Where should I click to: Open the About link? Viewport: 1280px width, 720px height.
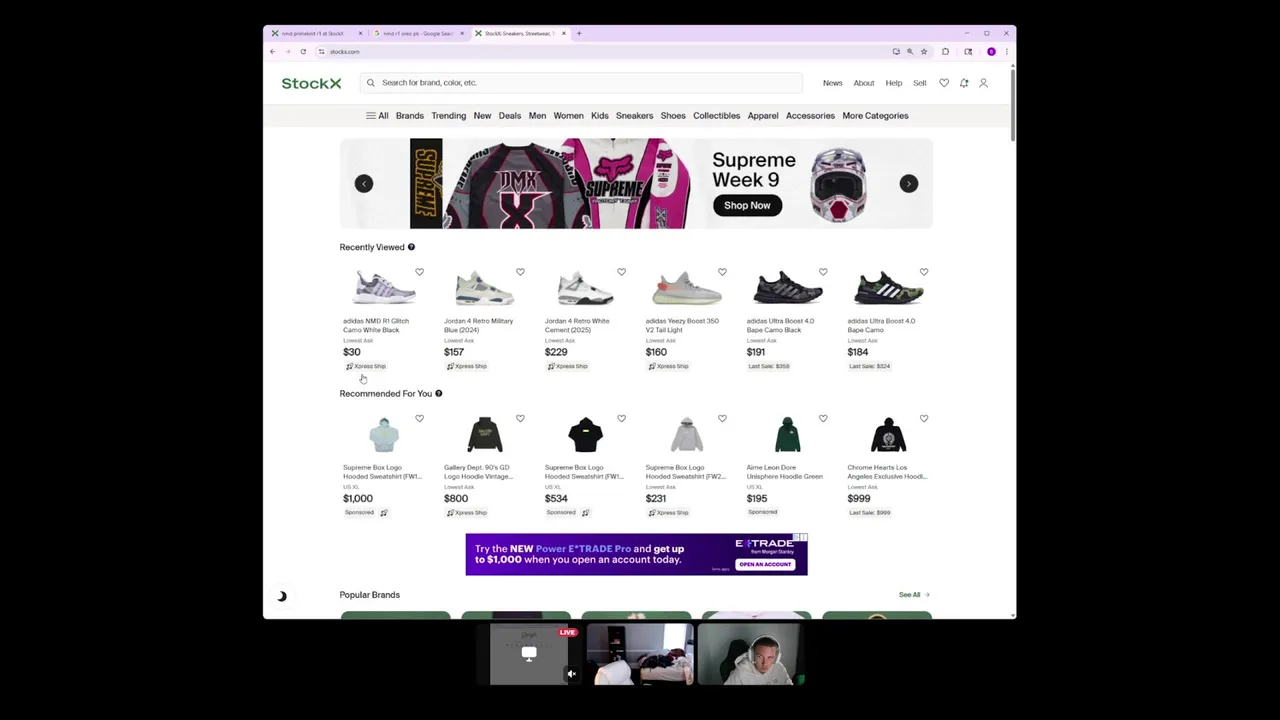864,83
